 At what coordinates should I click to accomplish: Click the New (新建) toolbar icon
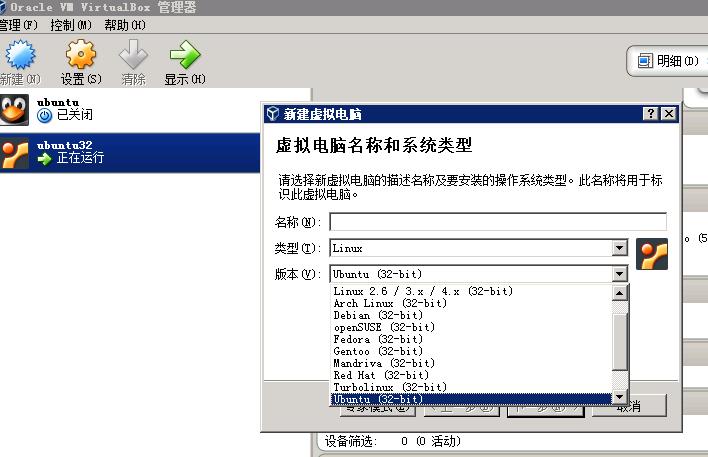click(x=20, y=55)
